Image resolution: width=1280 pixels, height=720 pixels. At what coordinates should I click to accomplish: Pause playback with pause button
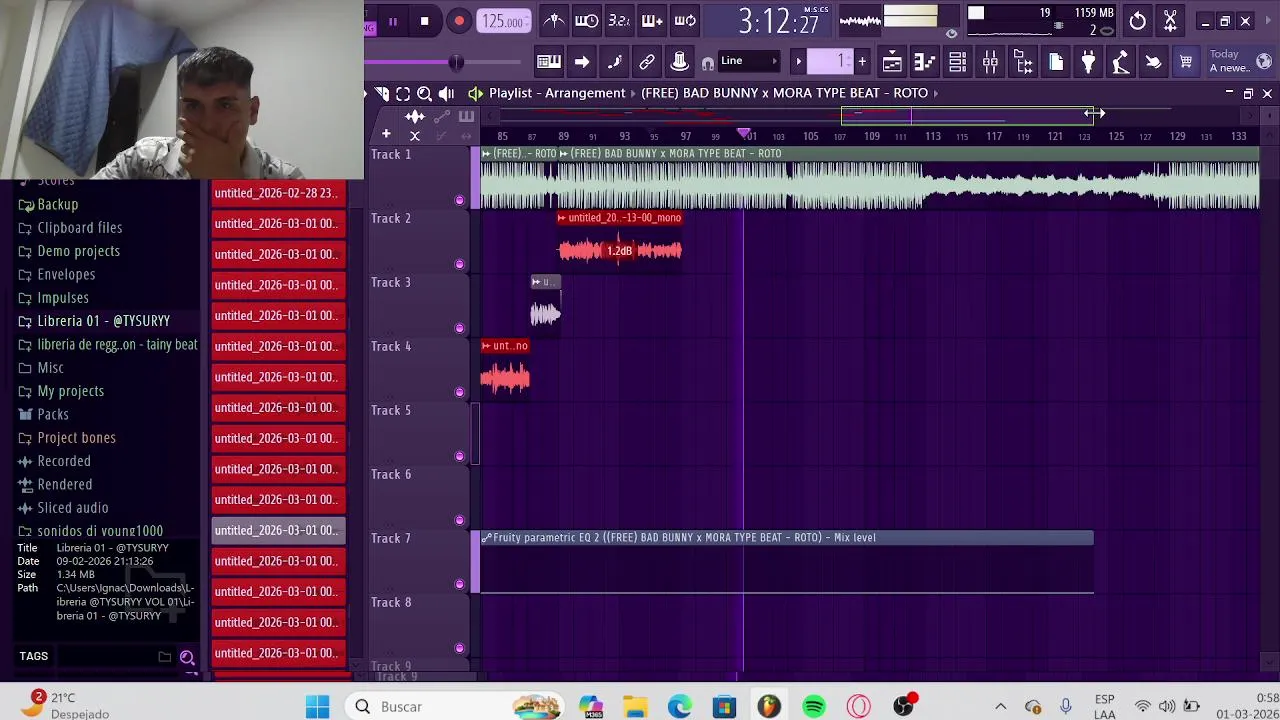click(x=392, y=21)
